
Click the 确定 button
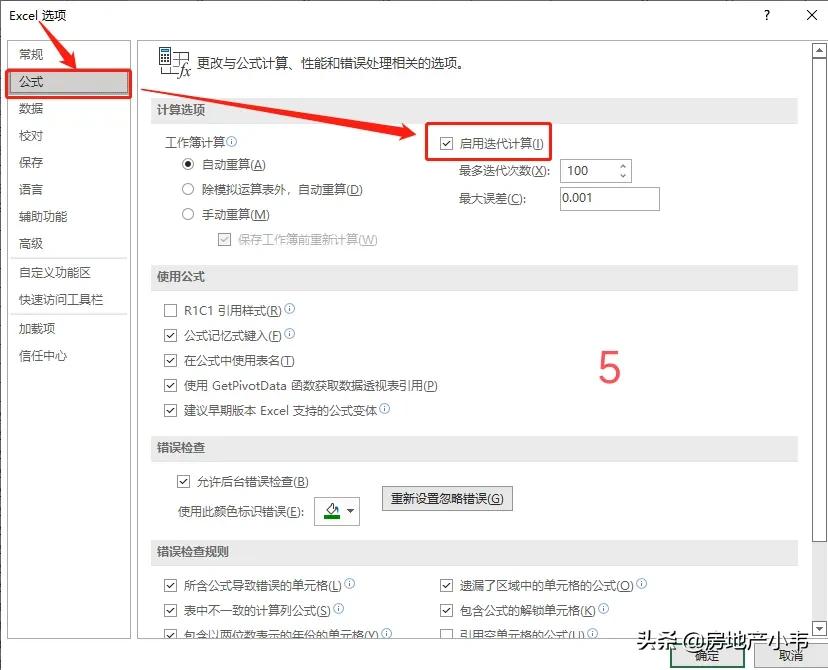pos(707,656)
